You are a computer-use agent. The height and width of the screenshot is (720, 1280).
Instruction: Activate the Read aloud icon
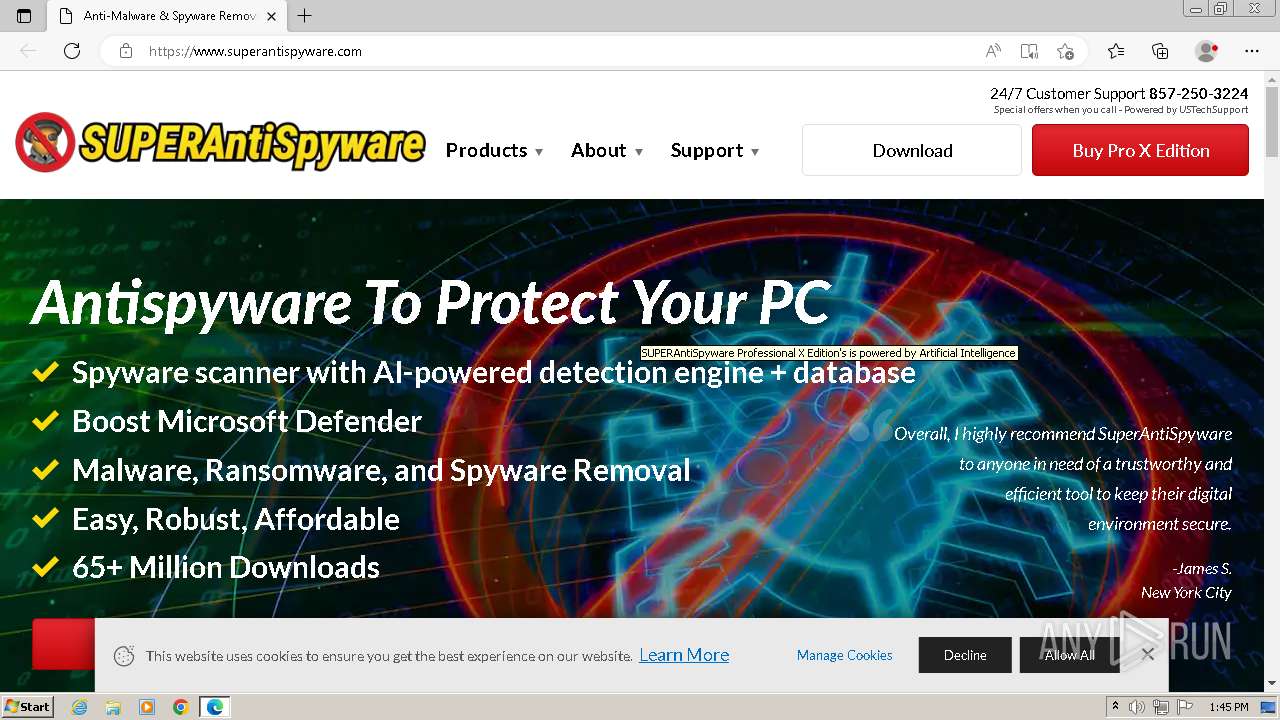[993, 51]
